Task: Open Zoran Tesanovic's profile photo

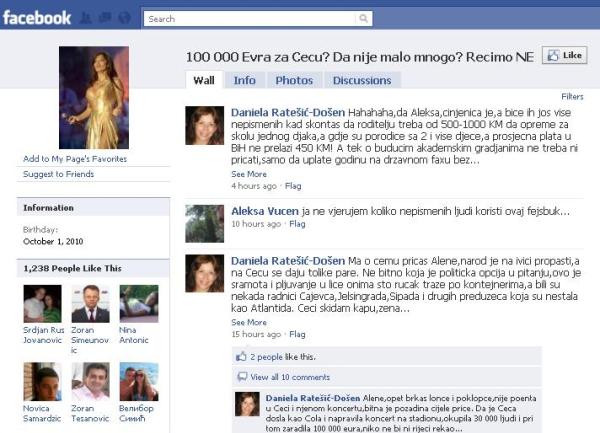Action: click(90, 382)
